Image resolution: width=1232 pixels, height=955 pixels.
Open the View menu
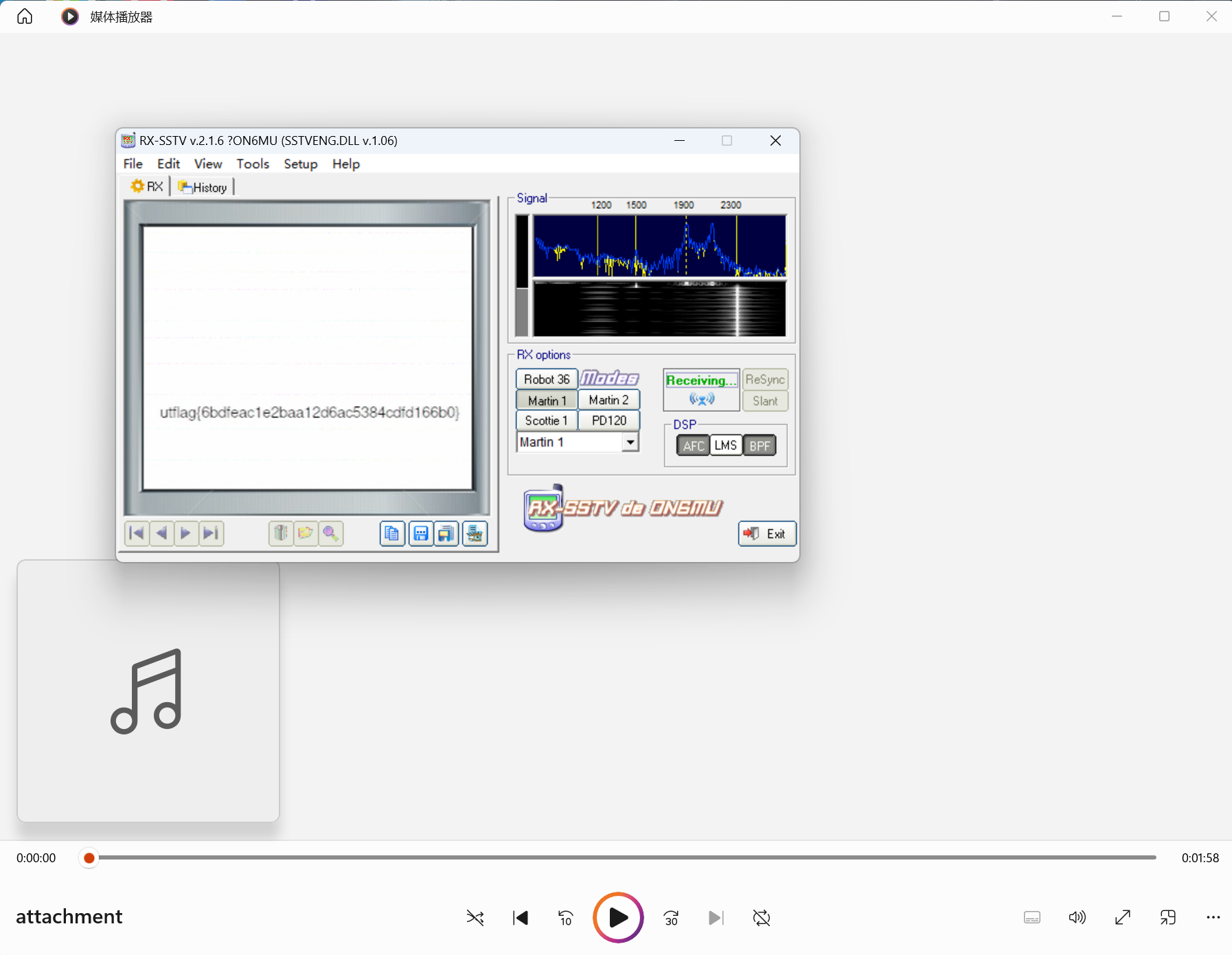point(208,164)
